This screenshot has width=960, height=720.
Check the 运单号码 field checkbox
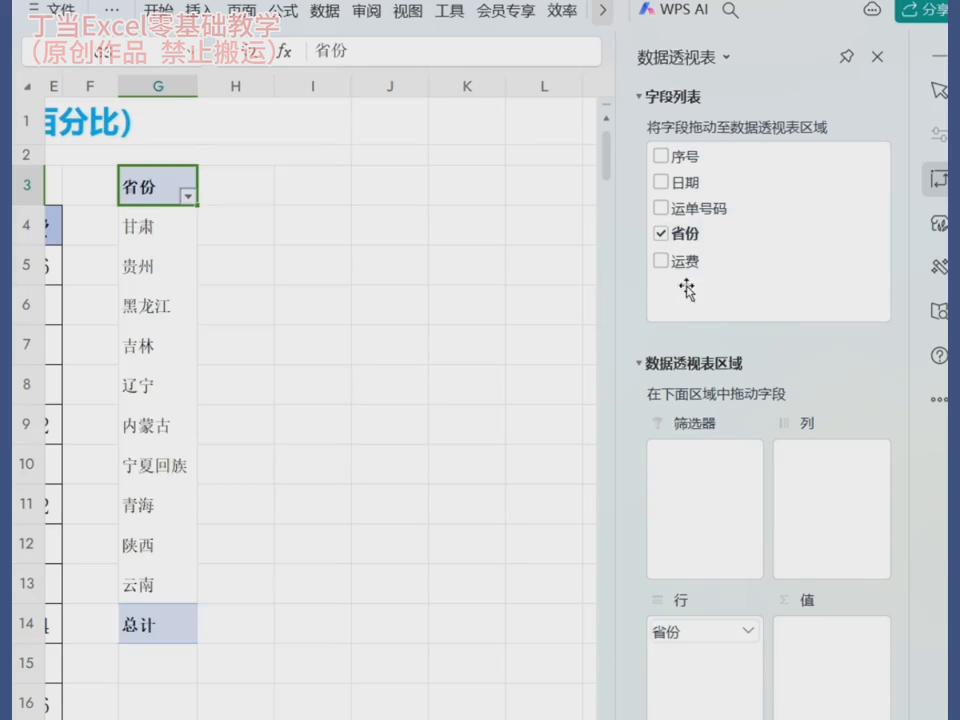coord(661,208)
